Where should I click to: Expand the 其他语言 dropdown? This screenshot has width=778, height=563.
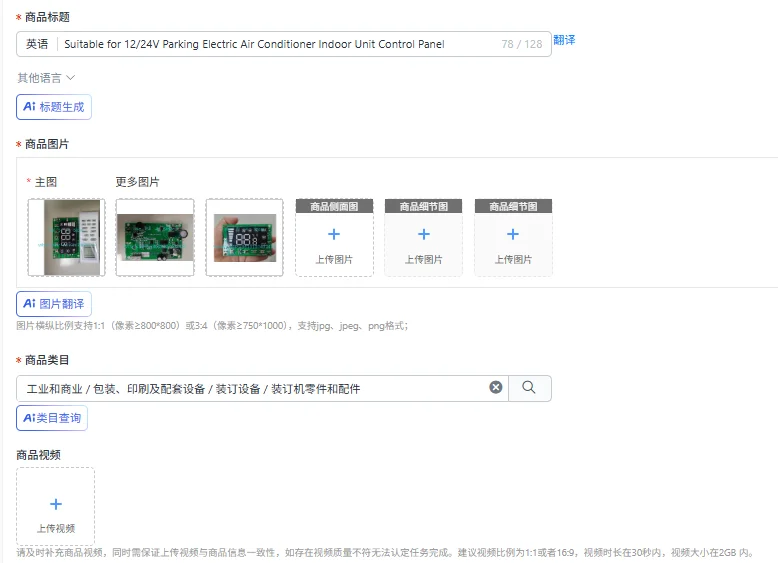46,78
